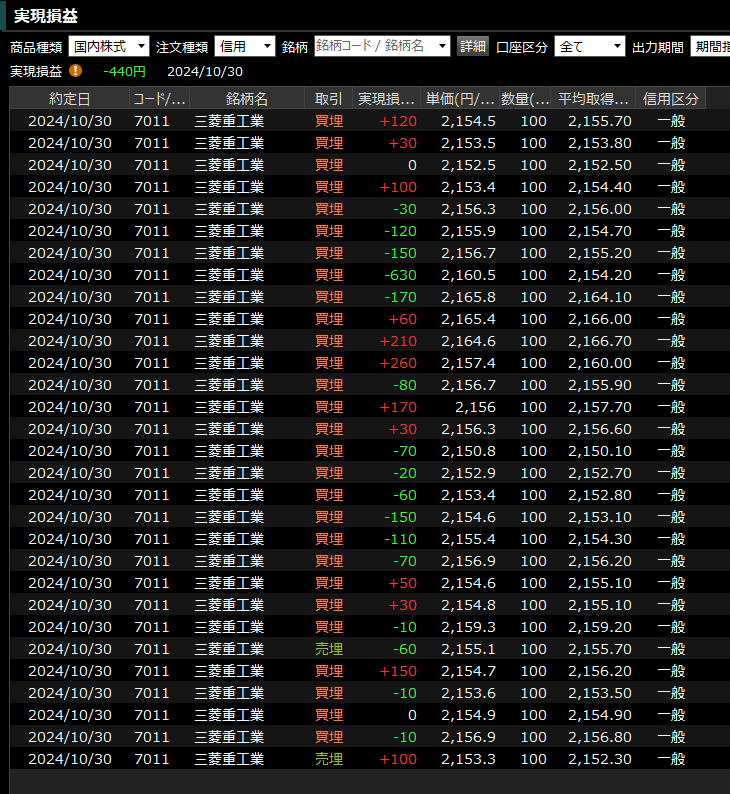
Task: Click the unit price 2,153.6 cell
Action: coord(468,693)
